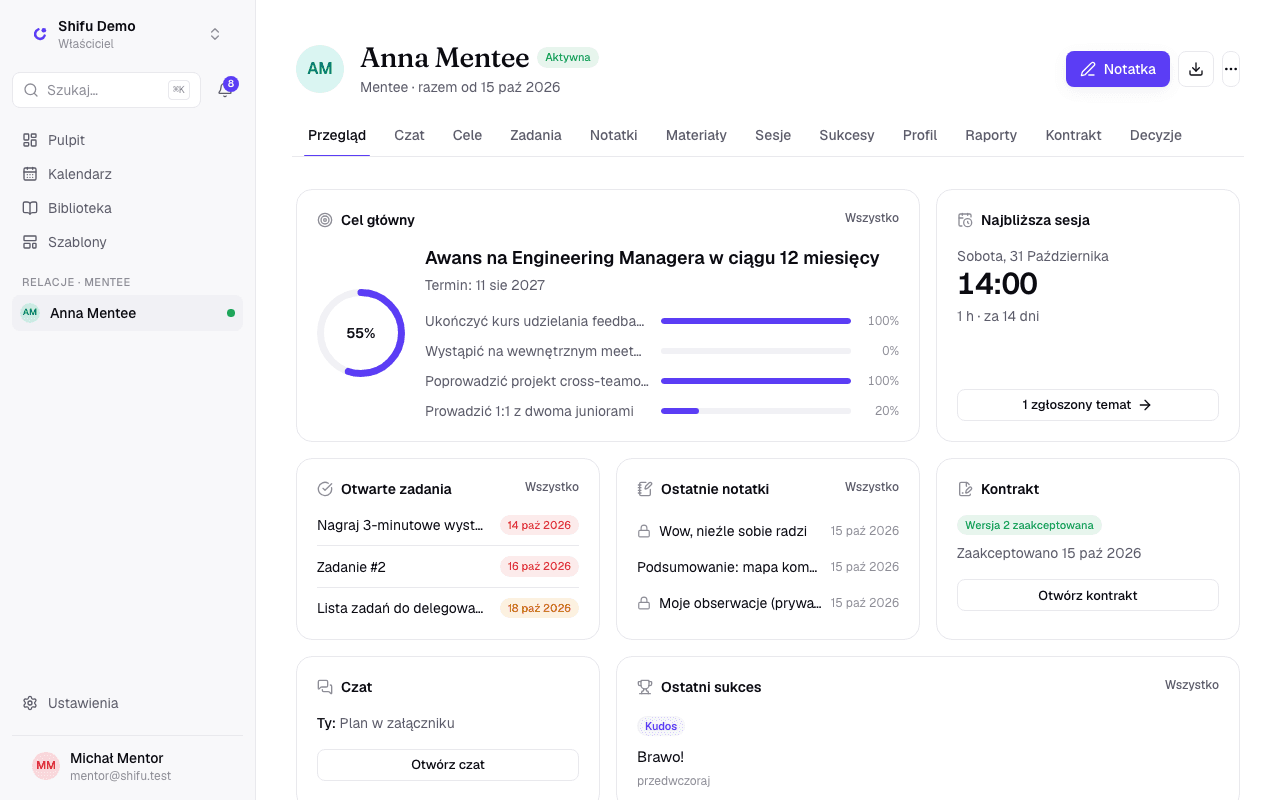The width and height of the screenshot is (1280, 800).
Task: Select the Sesje tab
Action: [773, 135]
